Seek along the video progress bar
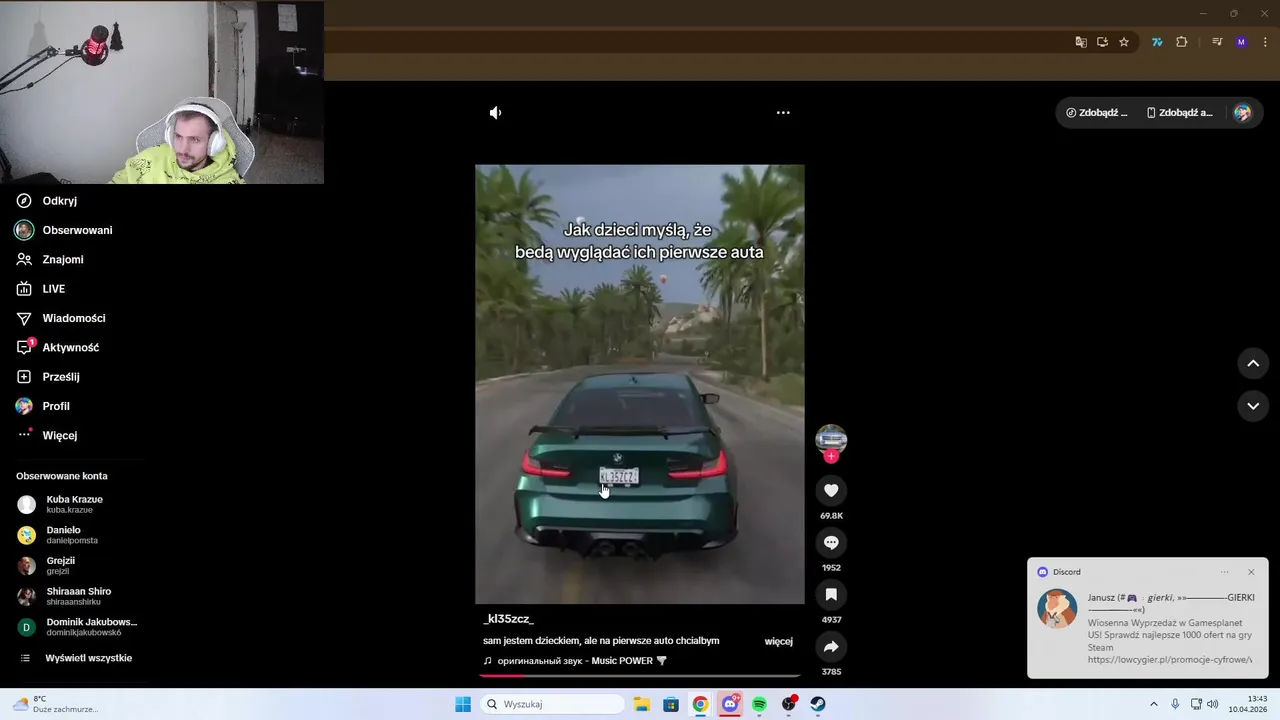 point(640,676)
